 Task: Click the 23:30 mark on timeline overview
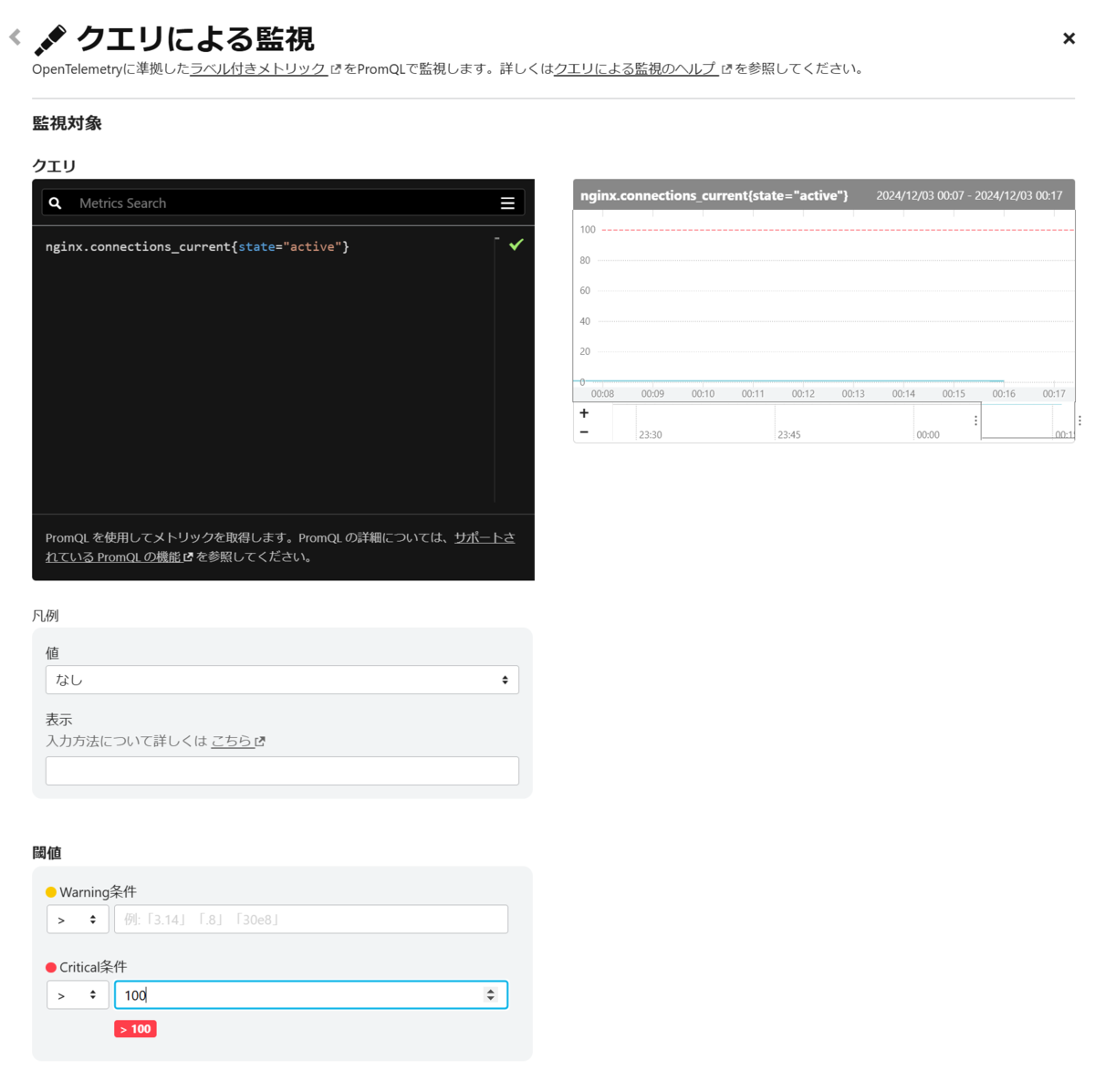click(650, 435)
